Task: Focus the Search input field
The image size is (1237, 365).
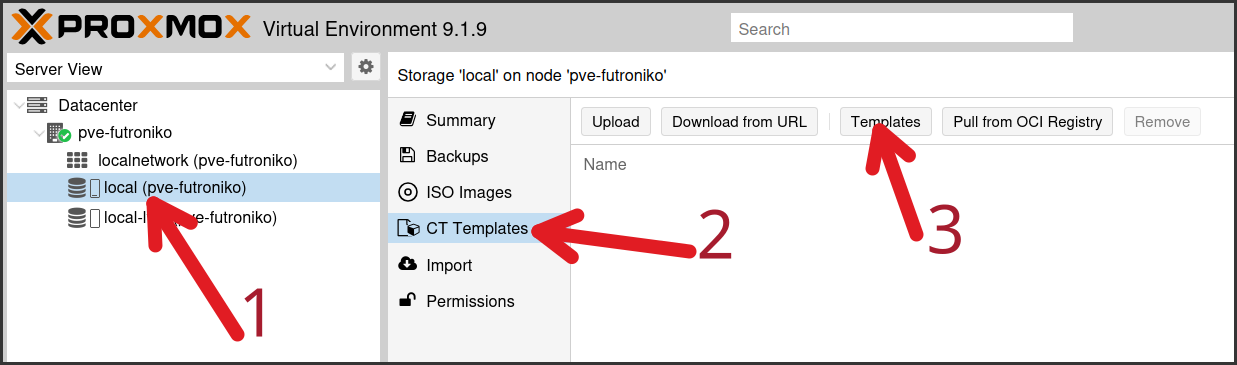Action: (x=902, y=28)
